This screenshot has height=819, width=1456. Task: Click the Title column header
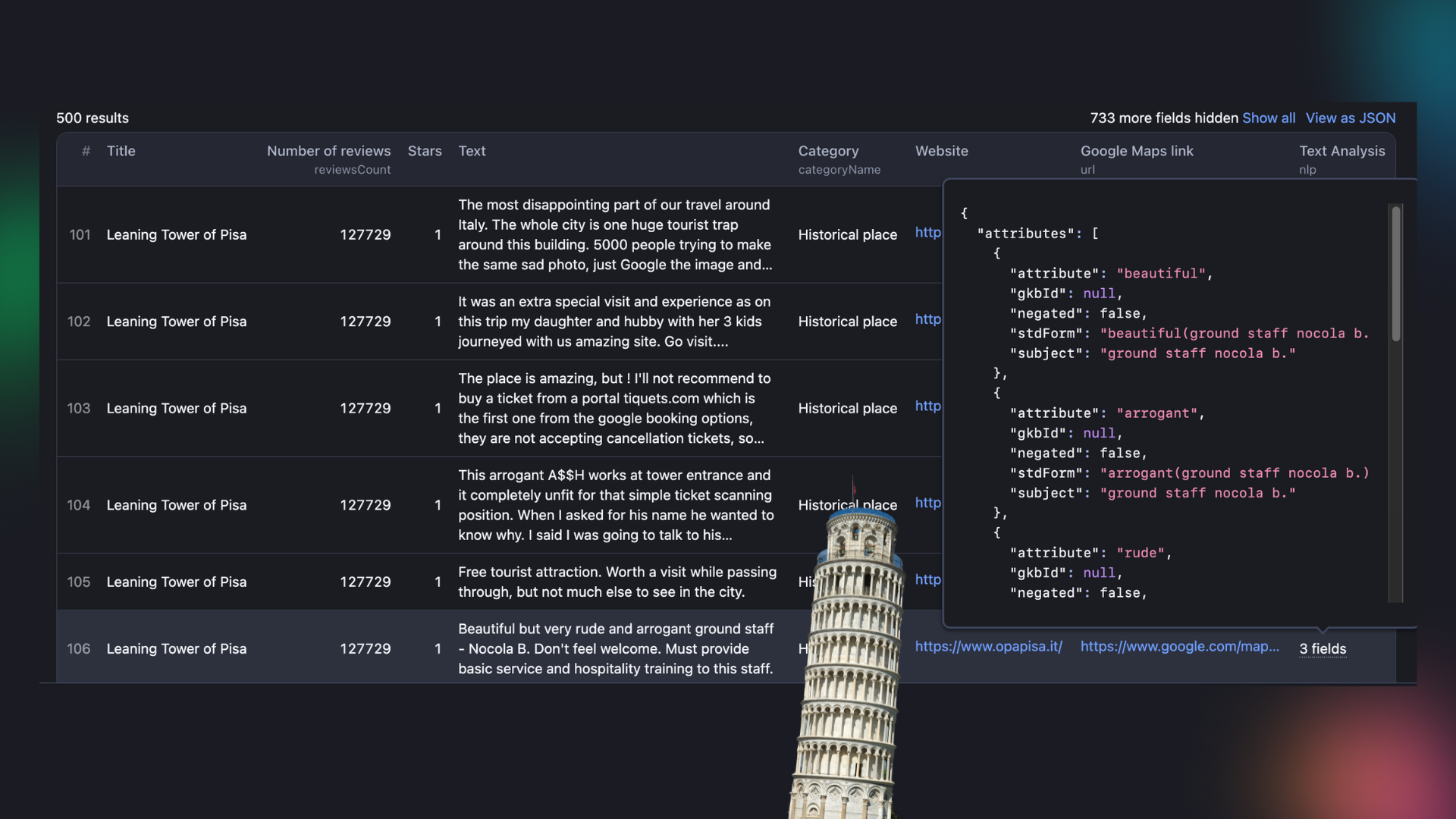[121, 151]
